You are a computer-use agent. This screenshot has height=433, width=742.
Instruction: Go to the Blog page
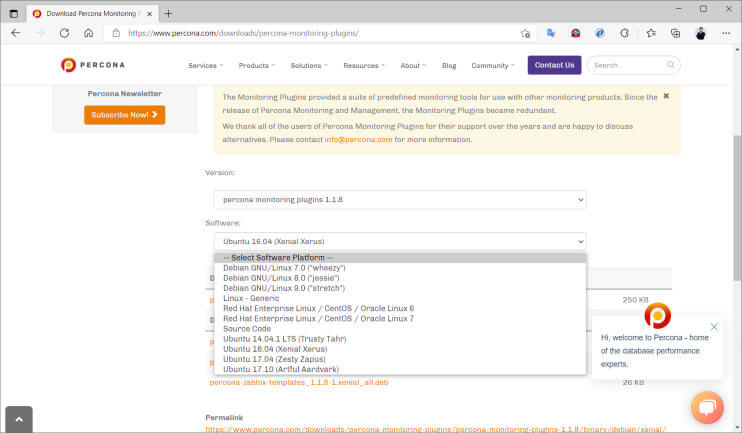point(449,65)
